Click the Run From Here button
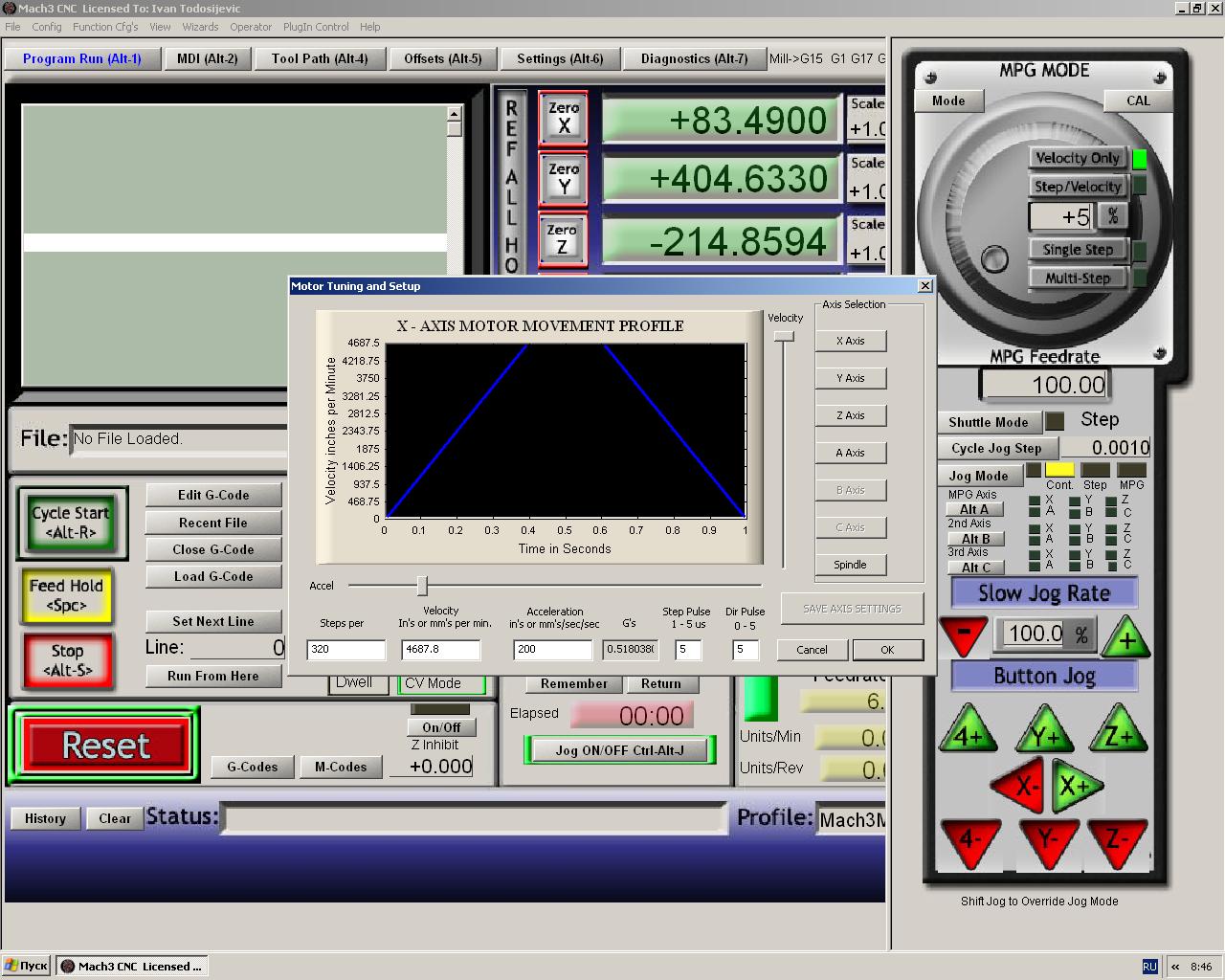 point(213,676)
